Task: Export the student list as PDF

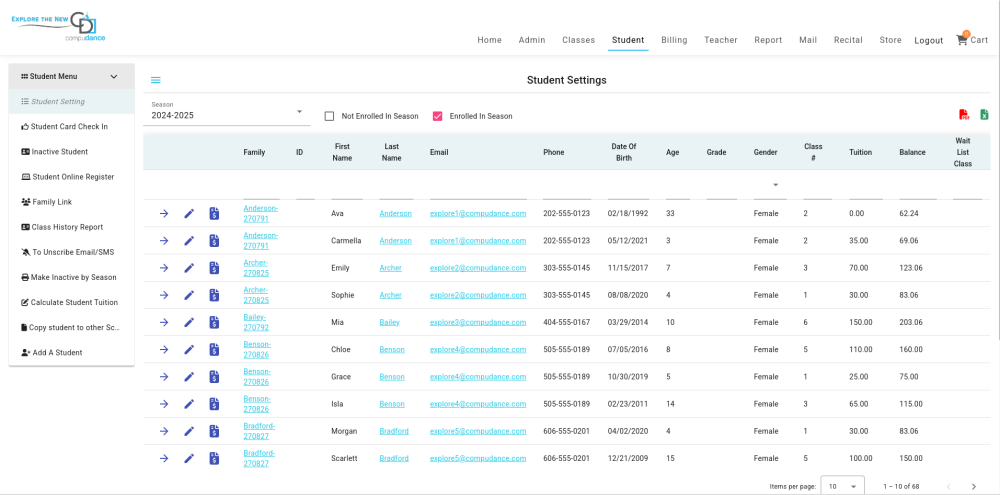Action: pos(964,115)
